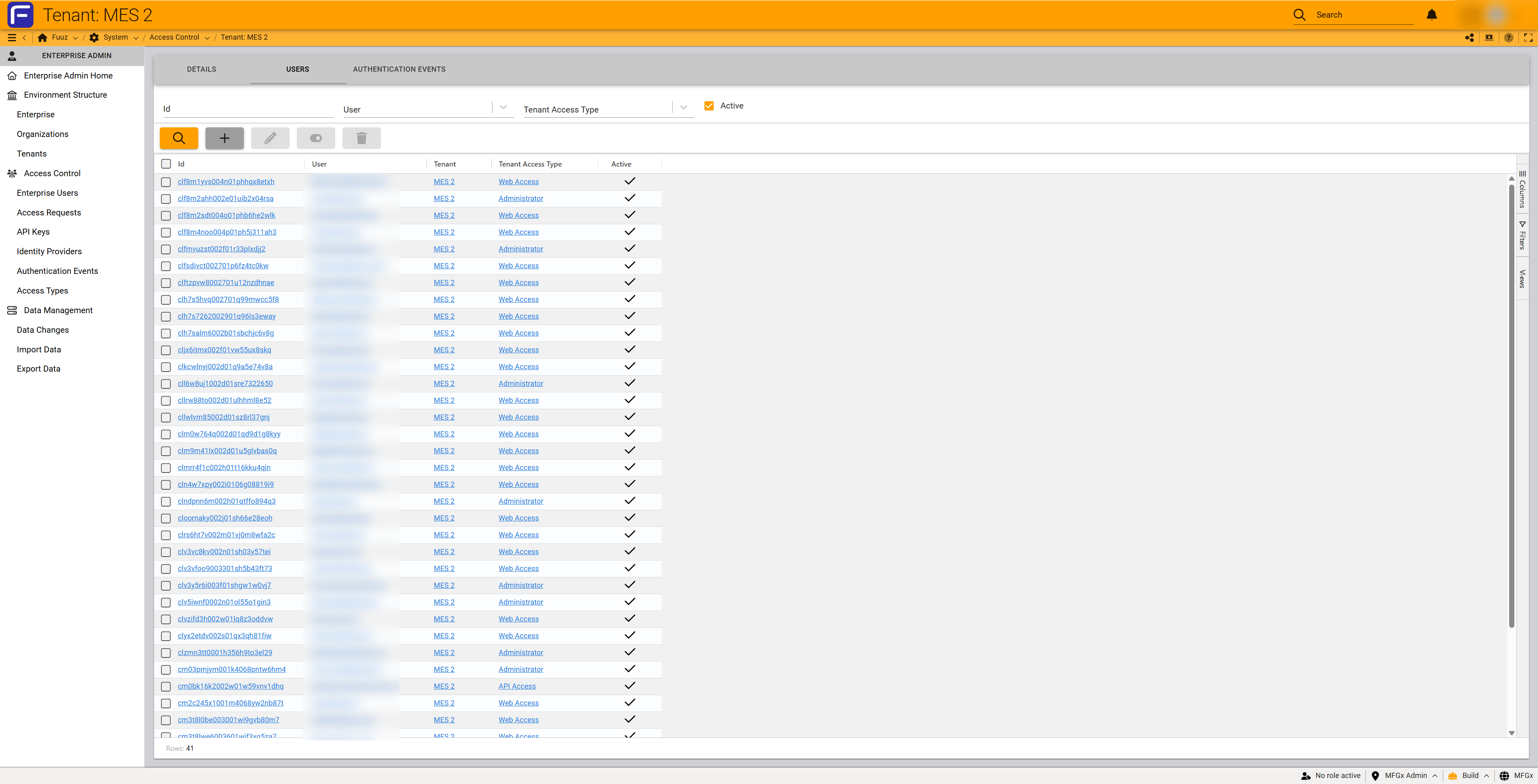The image size is (1538, 784).
Task: Check the row clfmvuzst002f01r33plxdjj2
Action: click(x=166, y=249)
